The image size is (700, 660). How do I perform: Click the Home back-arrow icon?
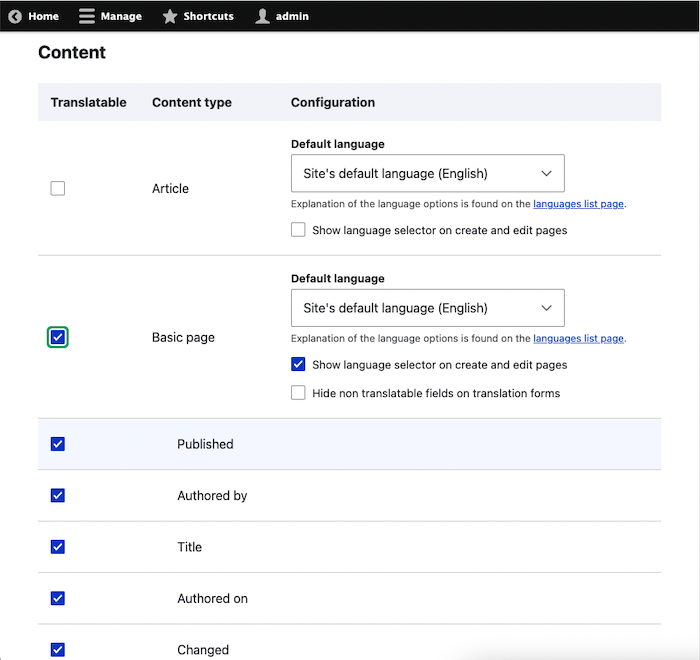tap(15, 16)
